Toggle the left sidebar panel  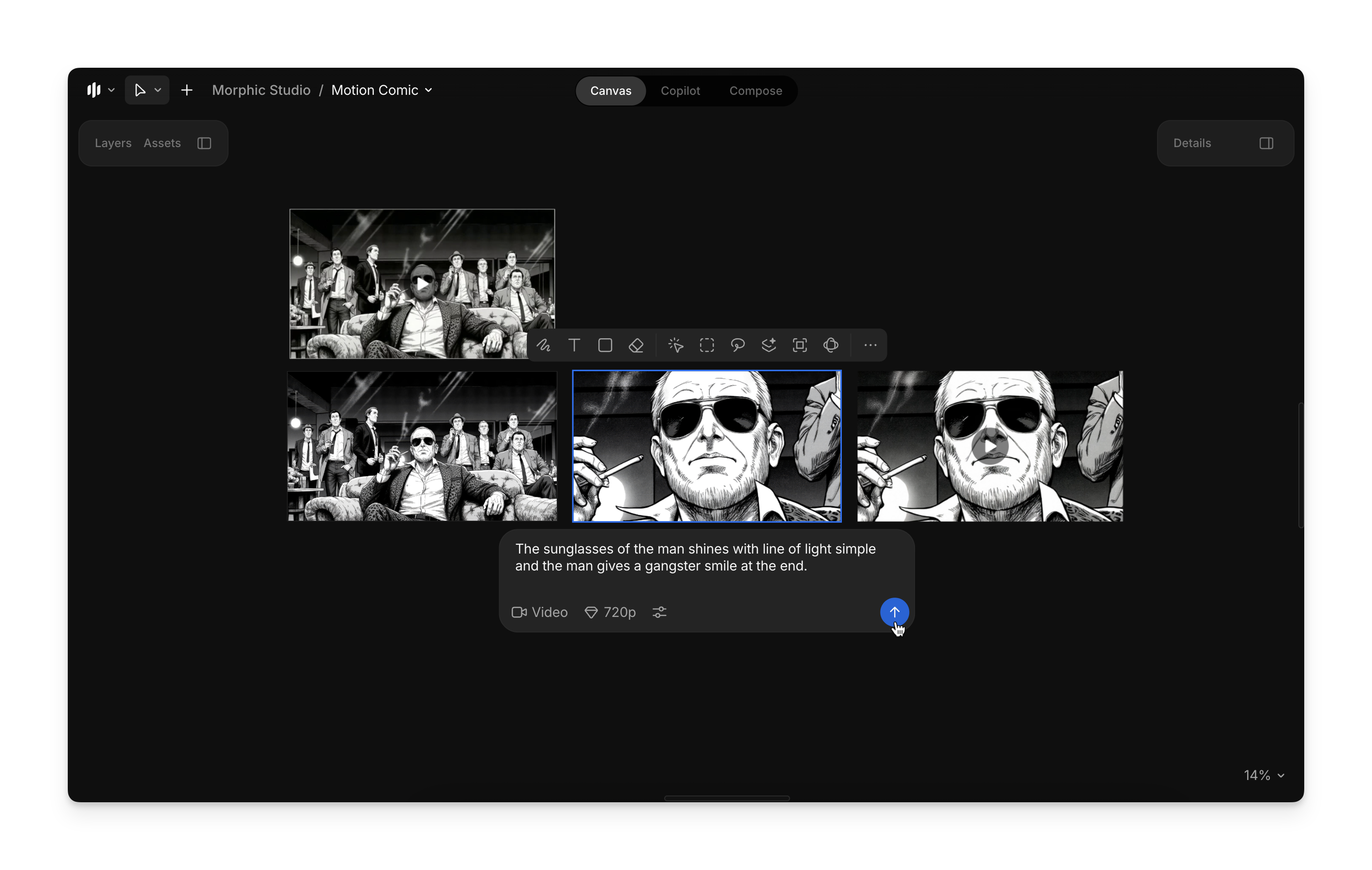click(x=205, y=144)
